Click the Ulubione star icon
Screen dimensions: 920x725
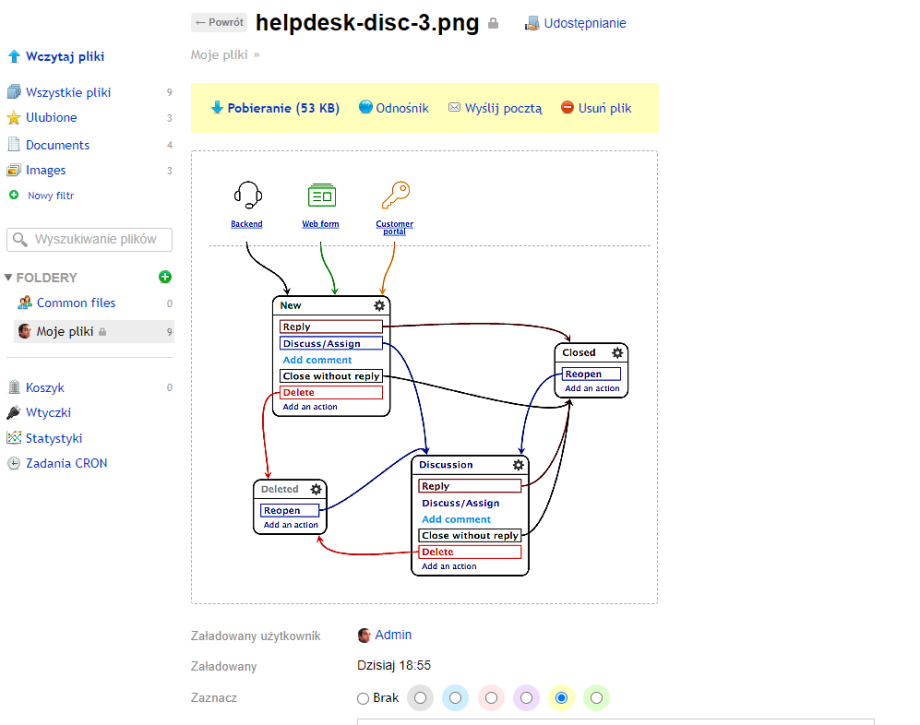click(x=14, y=118)
